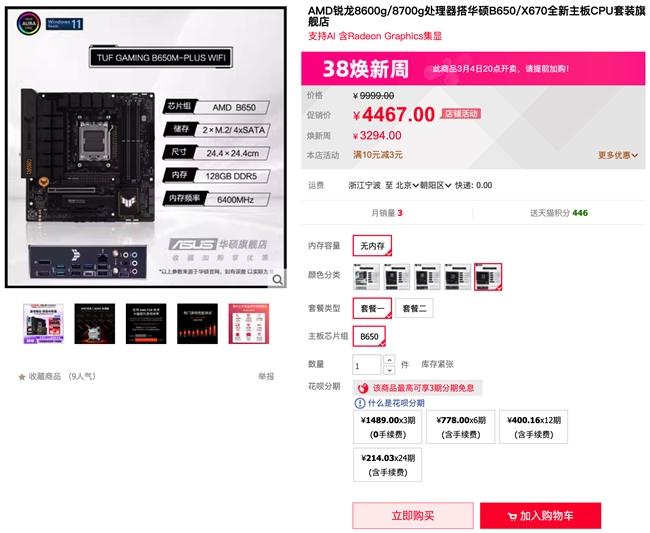Select the ¥400.16x12期 installment plan
The image size is (650, 533).
pyautogui.click(x=534, y=427)
